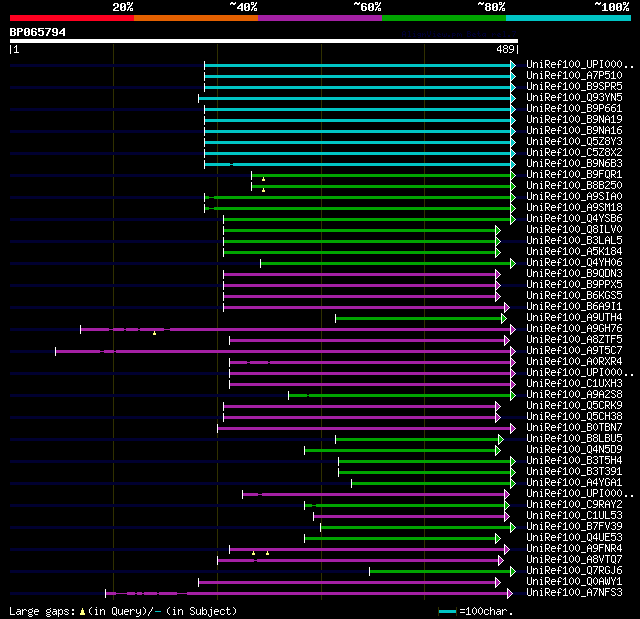Select the UniRef100_B3T391 label
This screenshot has width=640, height=619.
(574, 472)
